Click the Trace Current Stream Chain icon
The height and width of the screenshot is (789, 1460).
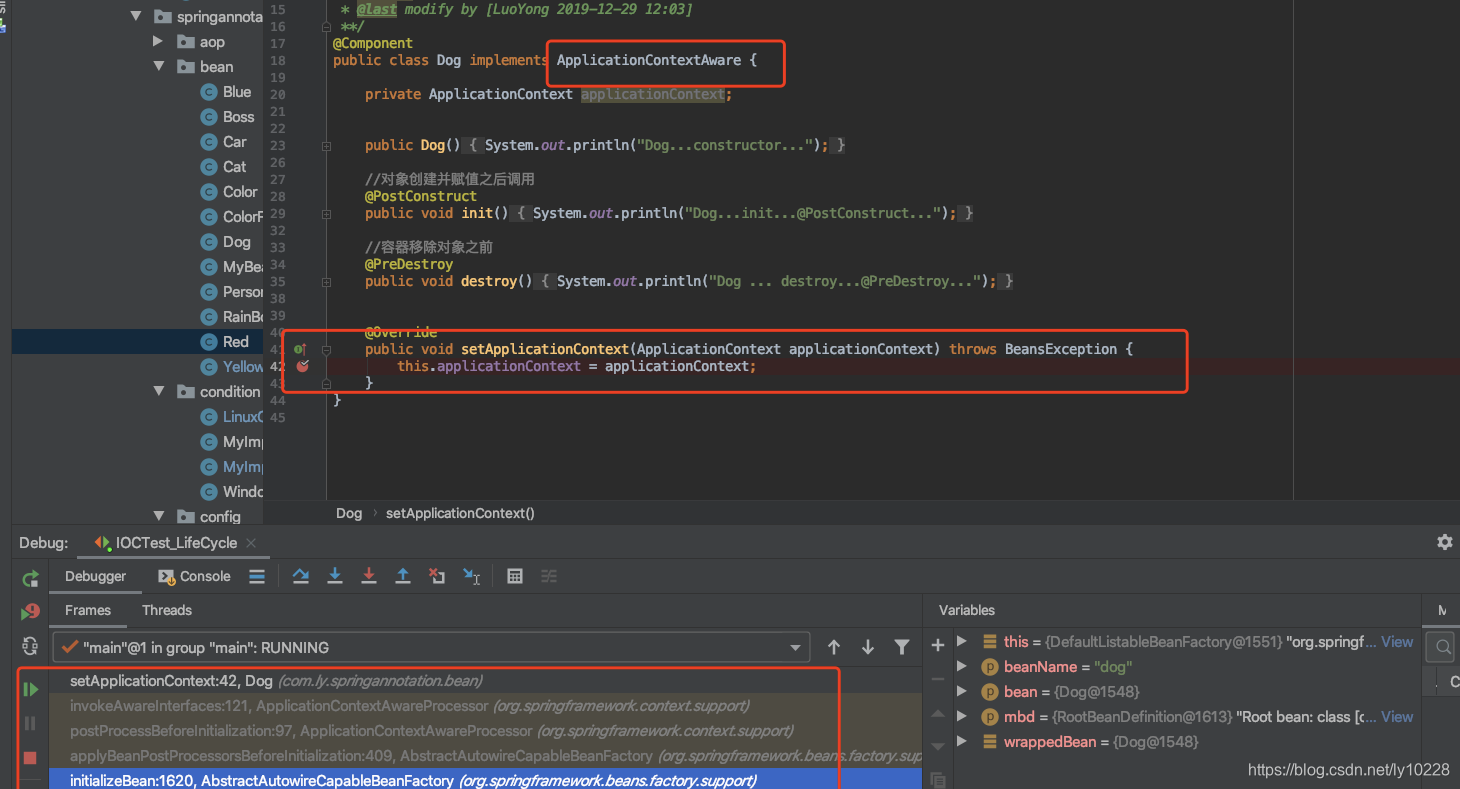coord(549,576)
